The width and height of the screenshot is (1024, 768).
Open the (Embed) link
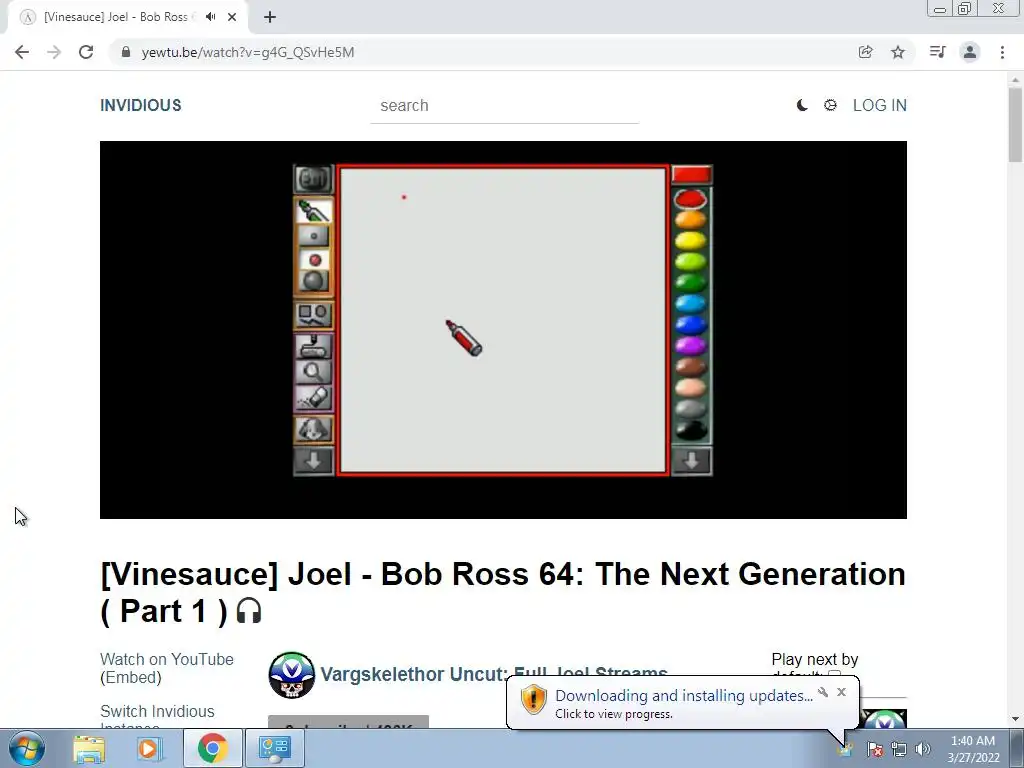click(x=131, y=677)
